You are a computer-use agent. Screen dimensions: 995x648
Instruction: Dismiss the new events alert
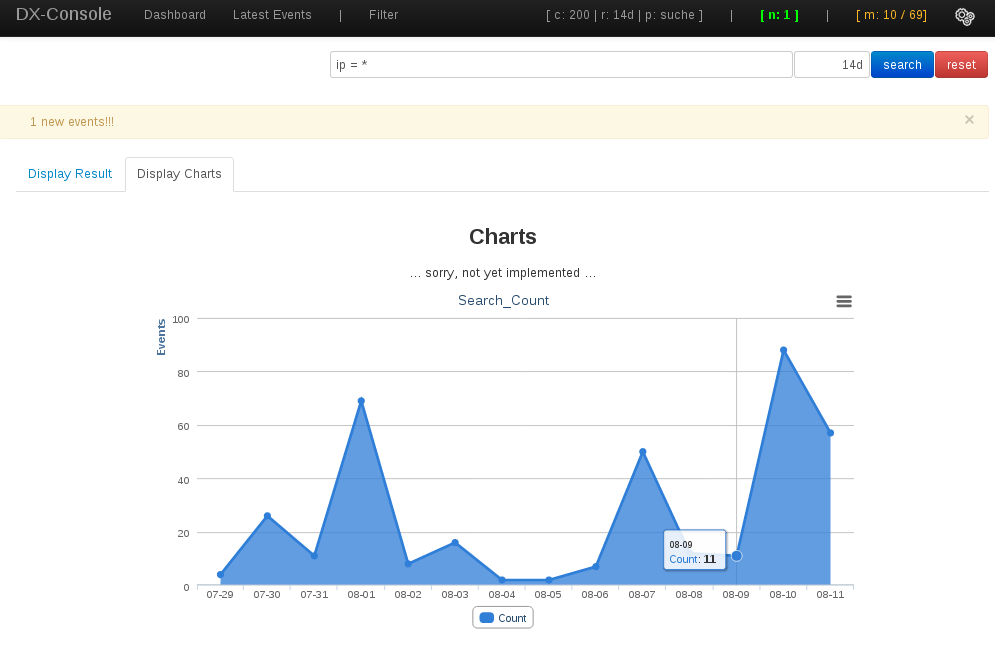click(969, 119)
